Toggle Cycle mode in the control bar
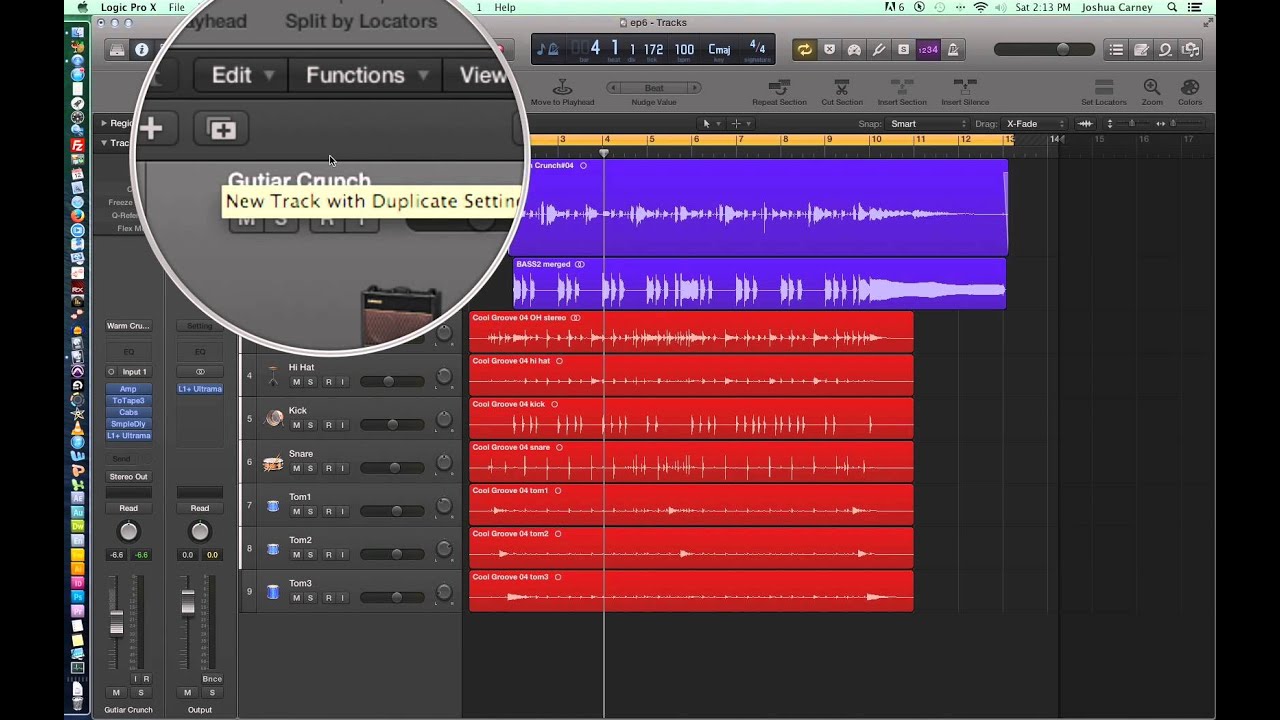1280x720 pixels. (804, 49)
